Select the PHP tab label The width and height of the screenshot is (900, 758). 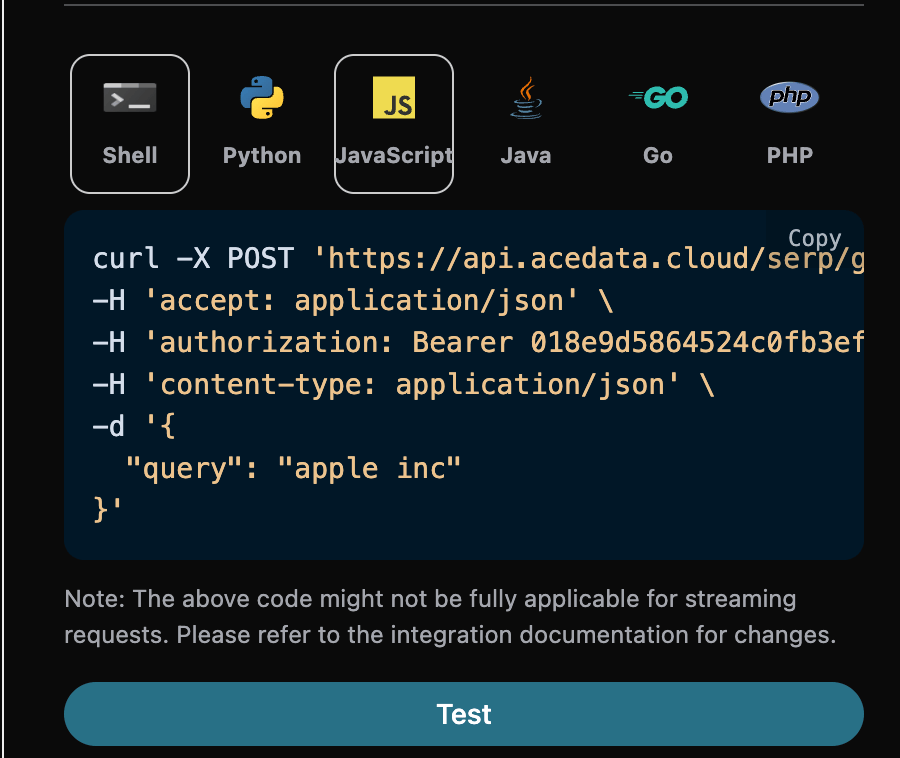point(790,156)
